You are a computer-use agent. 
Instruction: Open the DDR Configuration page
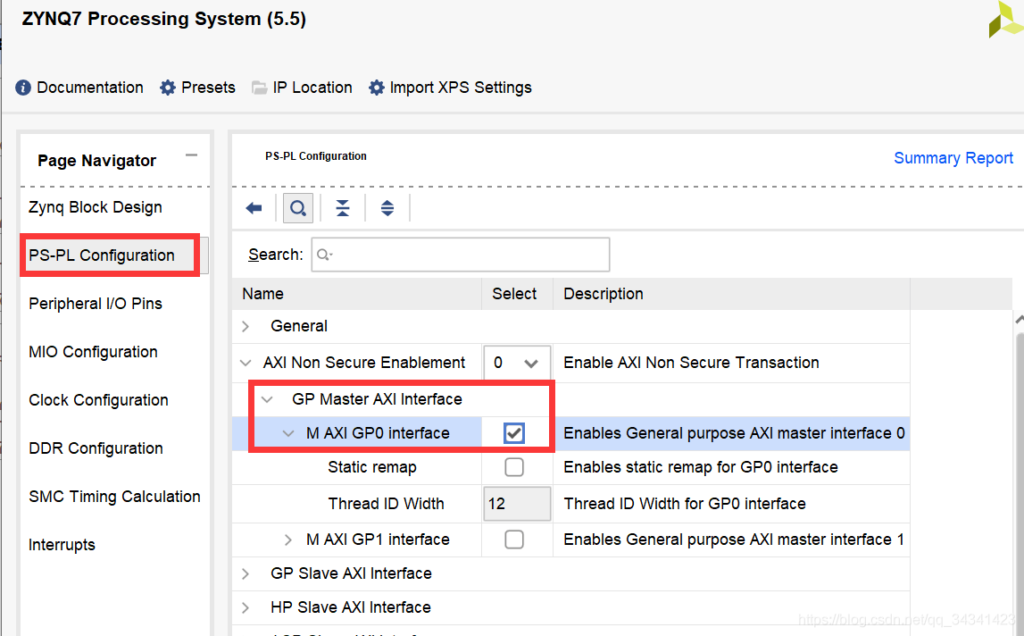click(x=96, y=449)
